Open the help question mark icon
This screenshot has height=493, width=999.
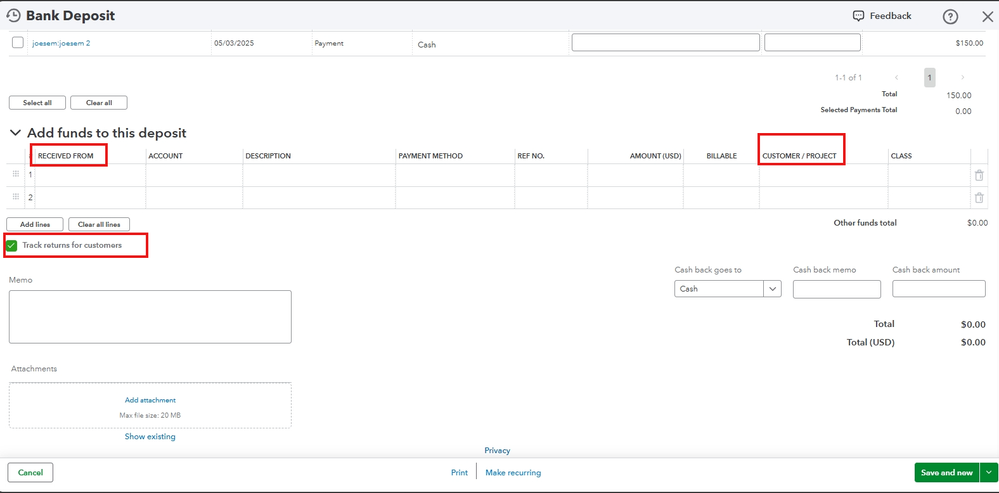(x=950, y=17)
